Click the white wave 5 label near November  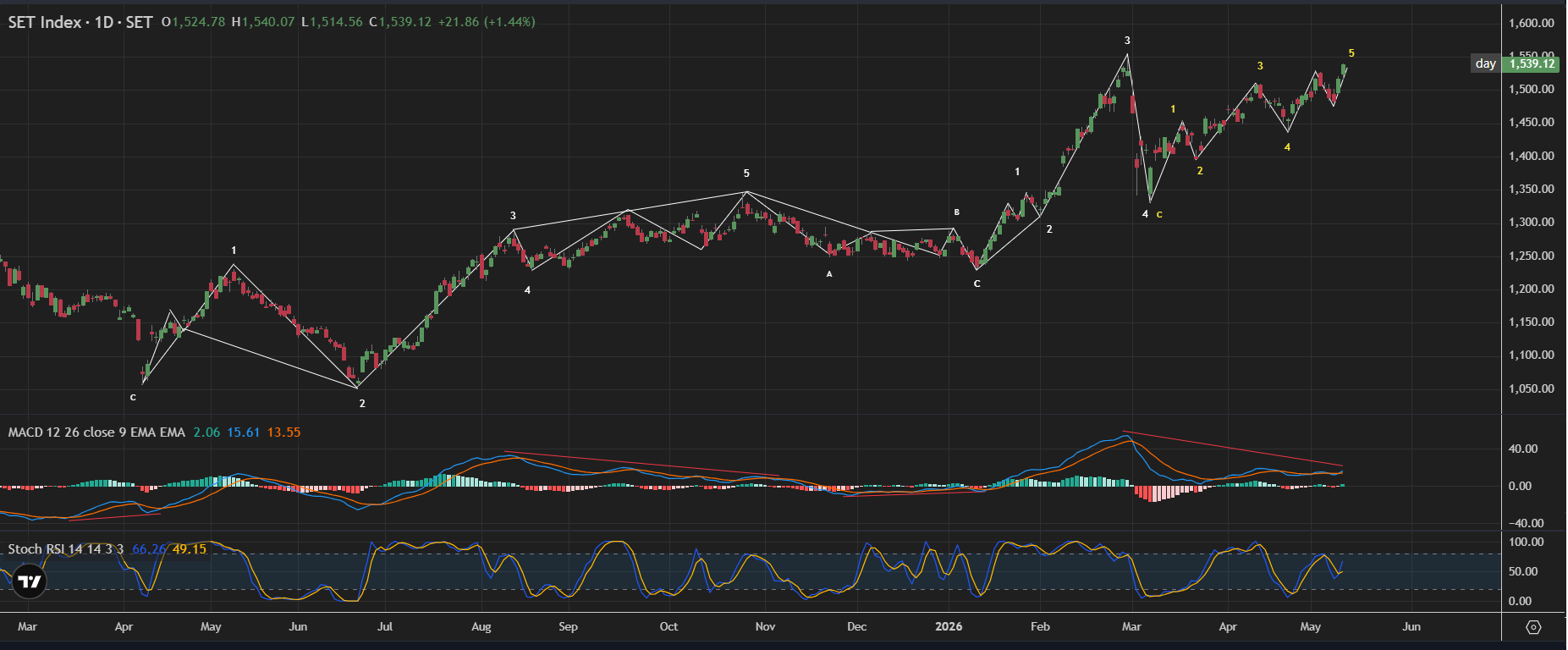point(746,174)
